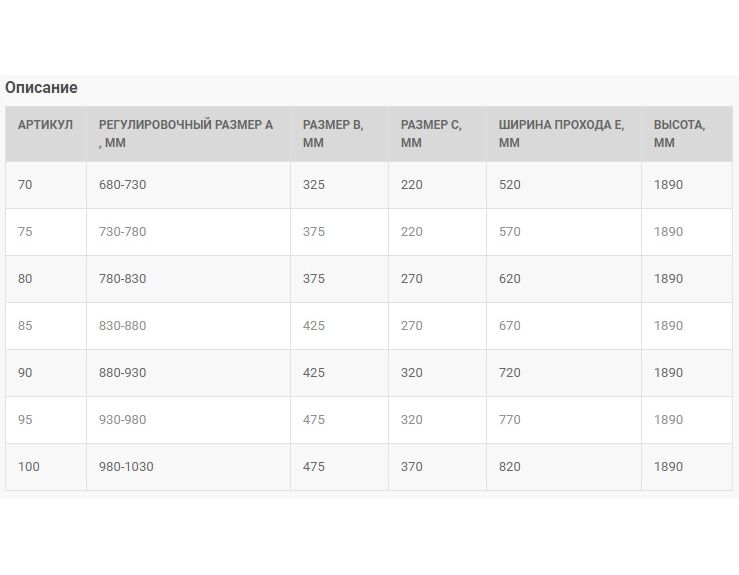Click passage width value 820

[x=564, y=467]
